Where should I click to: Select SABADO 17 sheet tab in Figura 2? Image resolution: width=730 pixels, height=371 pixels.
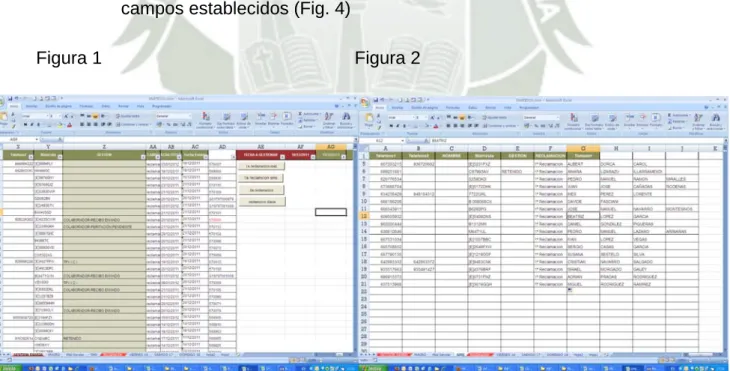[x=531, y=355]
